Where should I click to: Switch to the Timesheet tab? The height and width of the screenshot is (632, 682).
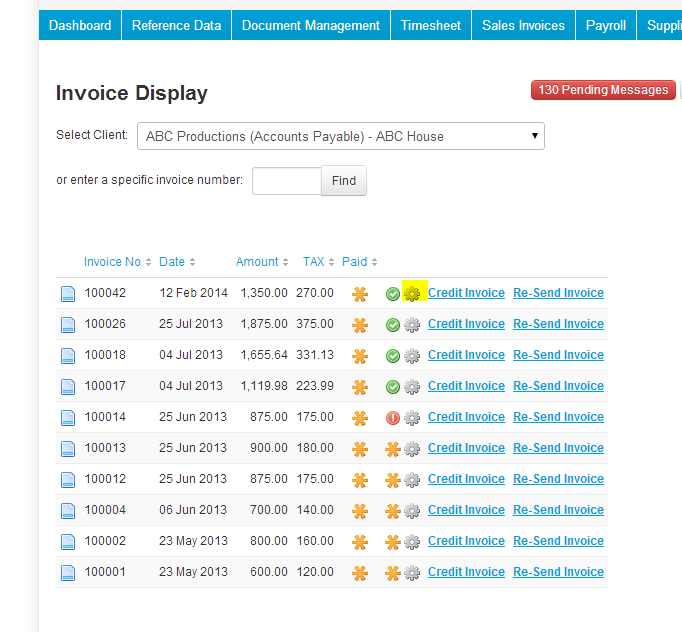pyautogui.click(x=431, y=25)
